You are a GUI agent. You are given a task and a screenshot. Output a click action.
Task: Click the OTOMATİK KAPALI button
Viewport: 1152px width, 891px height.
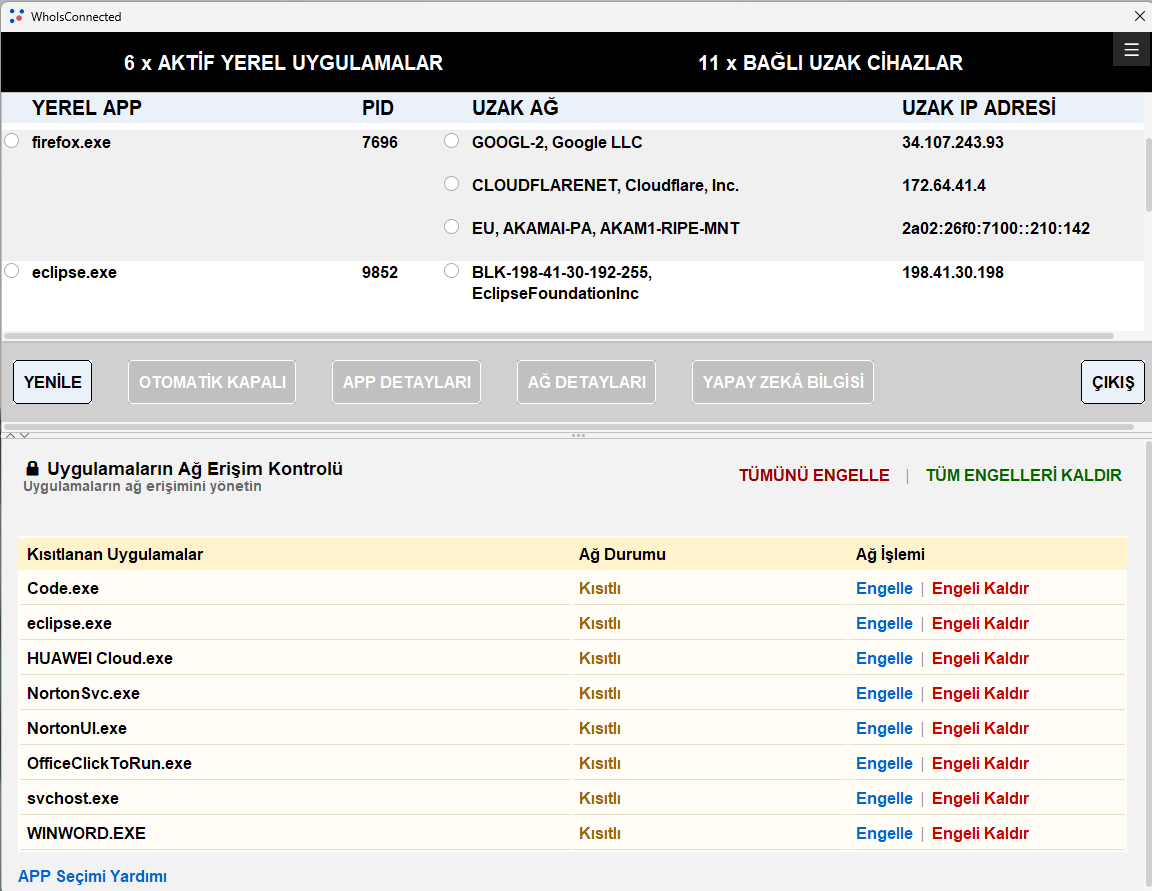(212, 382)
